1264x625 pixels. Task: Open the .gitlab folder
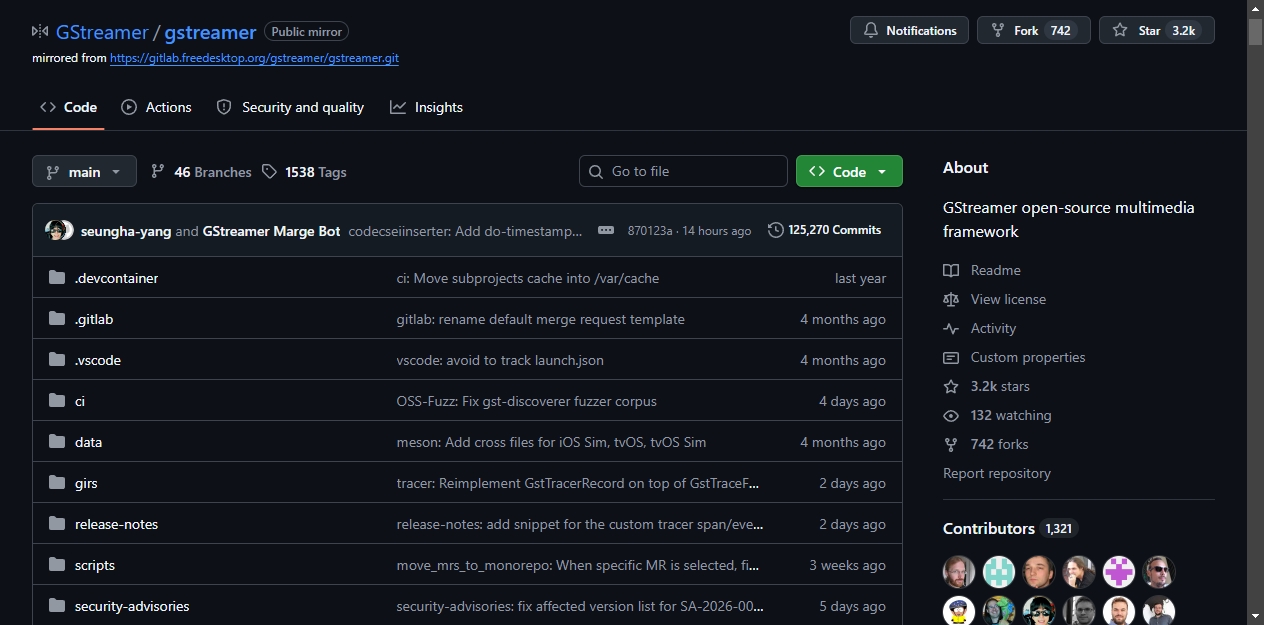(x=94, y=319)
